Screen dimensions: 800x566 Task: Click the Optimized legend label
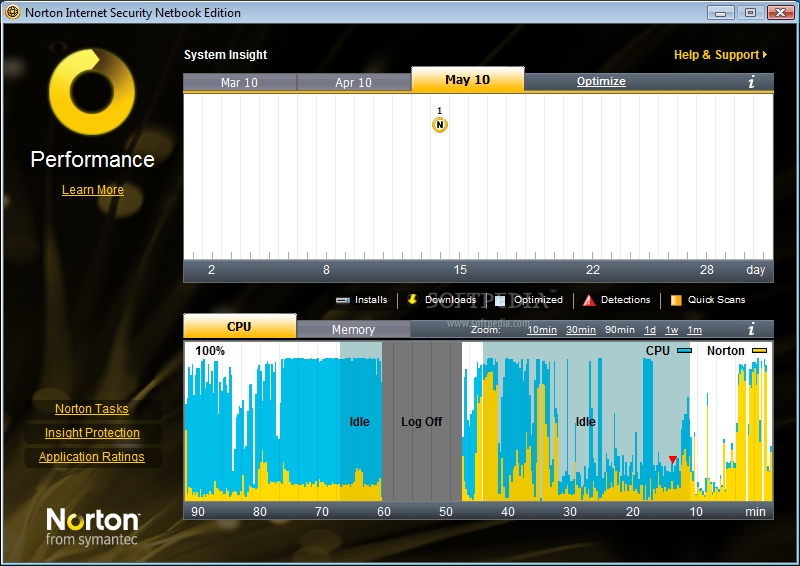click(x=538, y=300)
